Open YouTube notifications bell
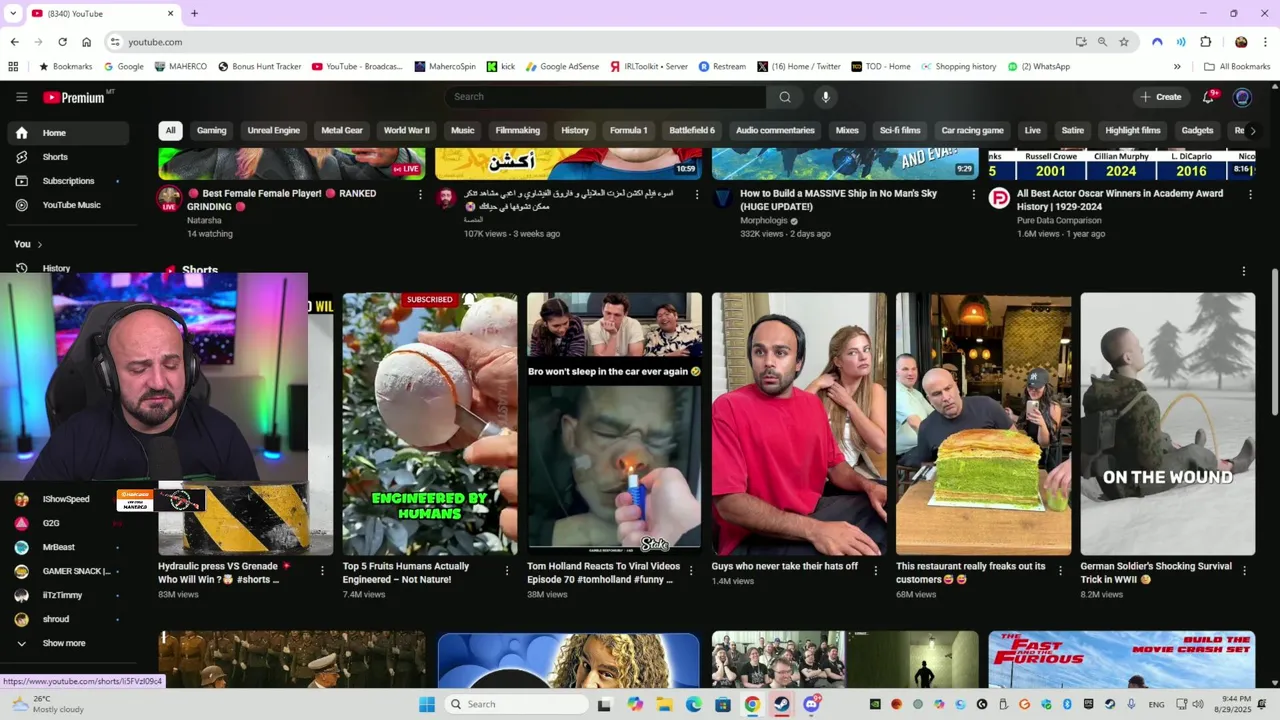The width and height of the screenshot is (1280, 720). pos(1208,97)
